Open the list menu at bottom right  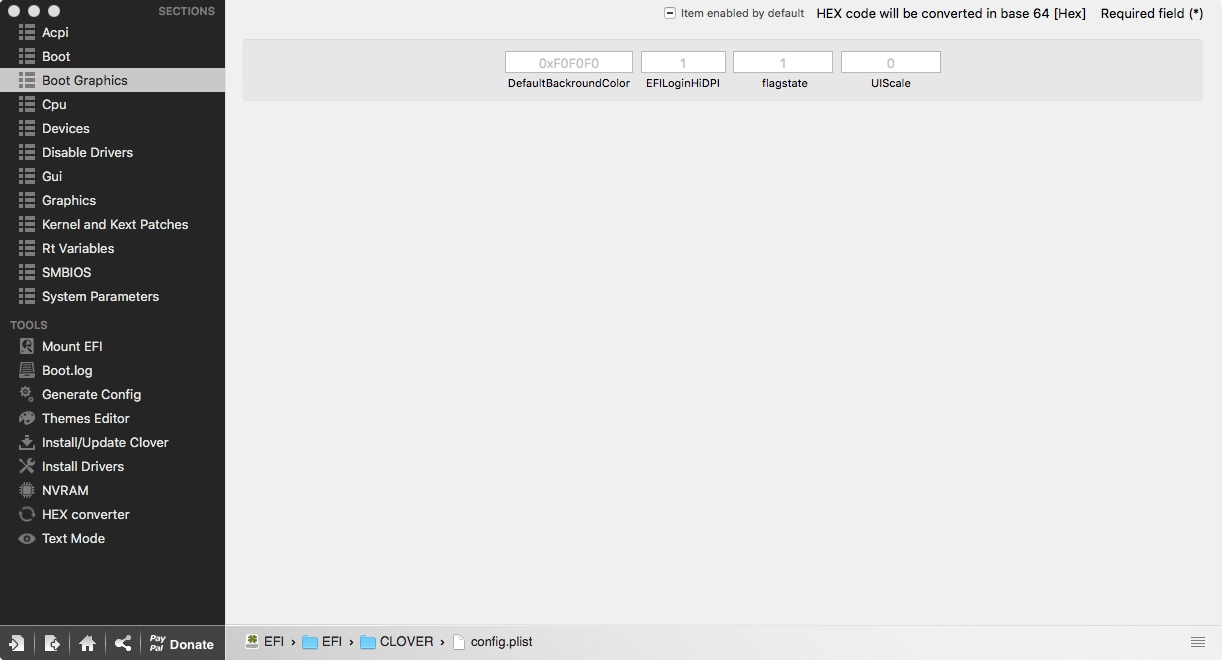pos(1198,642)
